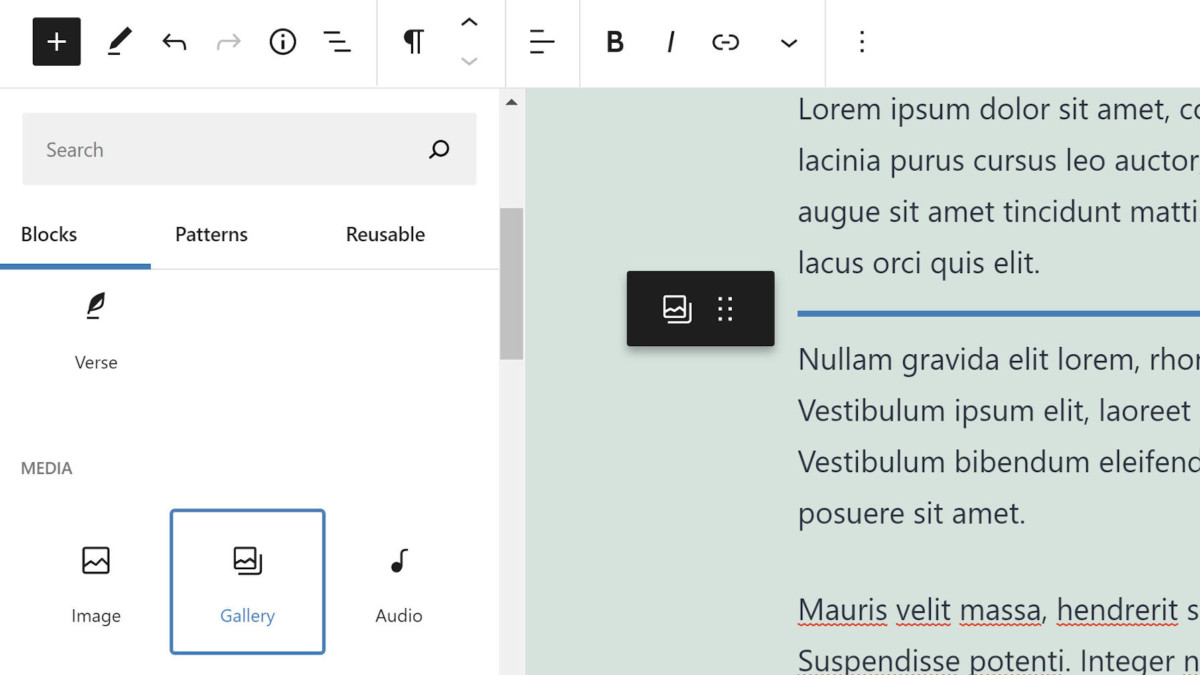This screenshot has height=675, width=1200.
Task: Toggle the block inserter plus button
Action: (x=56, y=42)
